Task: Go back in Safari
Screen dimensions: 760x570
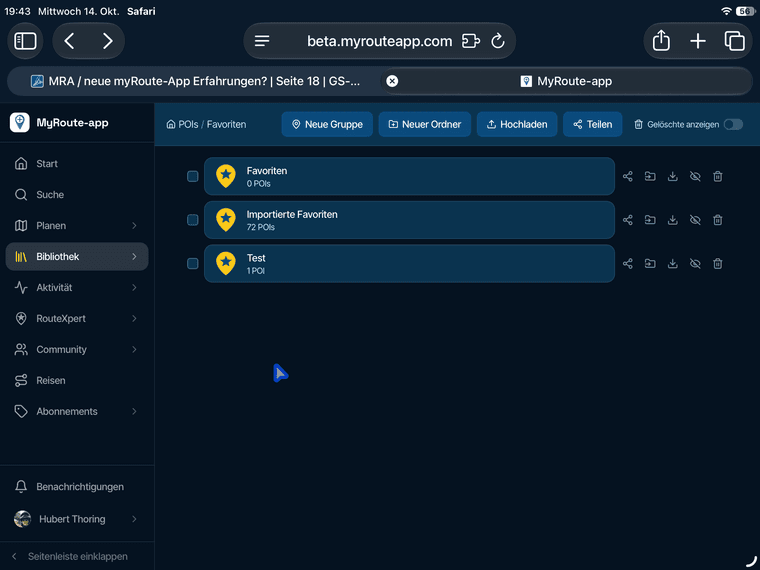Action: point(69,41)
